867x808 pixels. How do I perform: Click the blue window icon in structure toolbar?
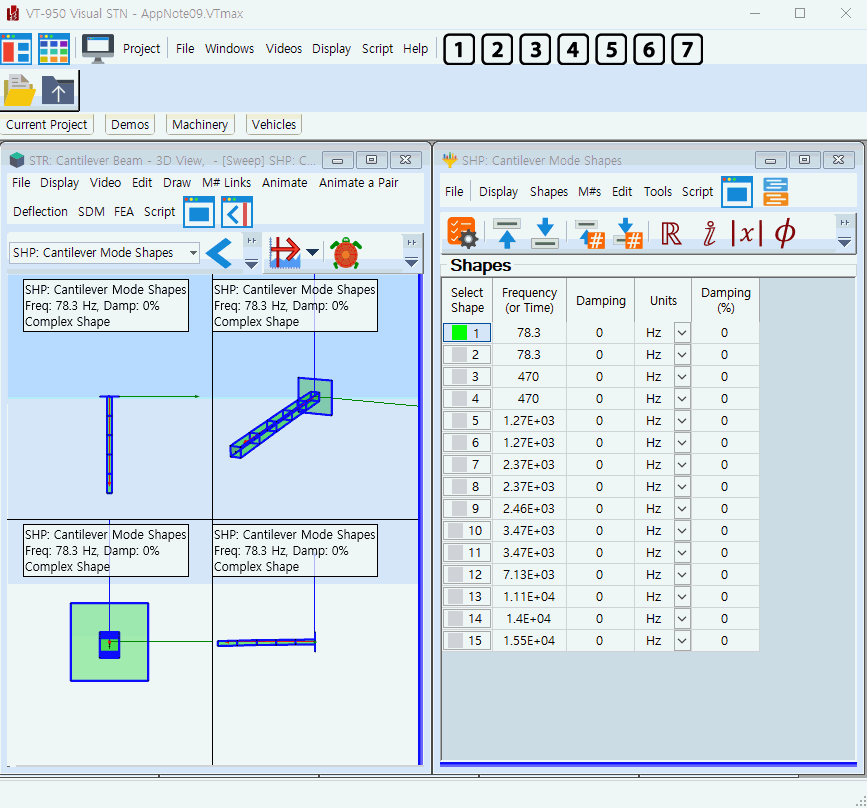[x=199, y=212]
